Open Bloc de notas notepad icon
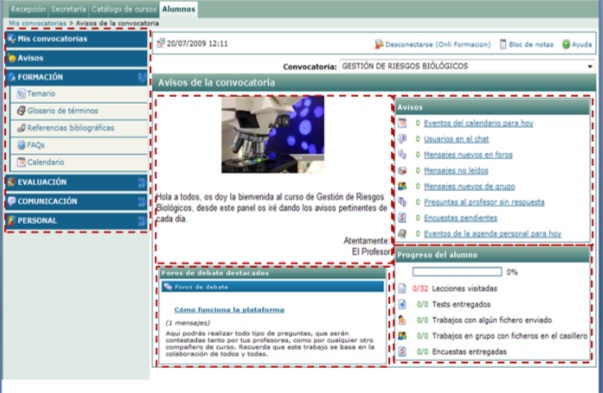603x393 pixels. [x=503, y=44]
